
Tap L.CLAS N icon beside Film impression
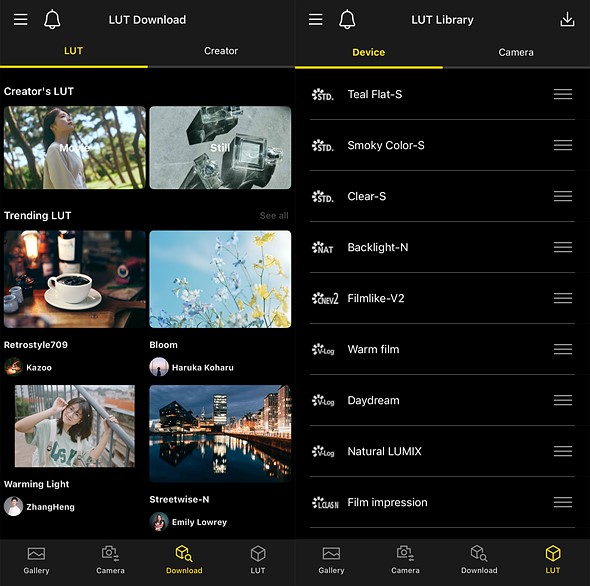pos(325,502)
